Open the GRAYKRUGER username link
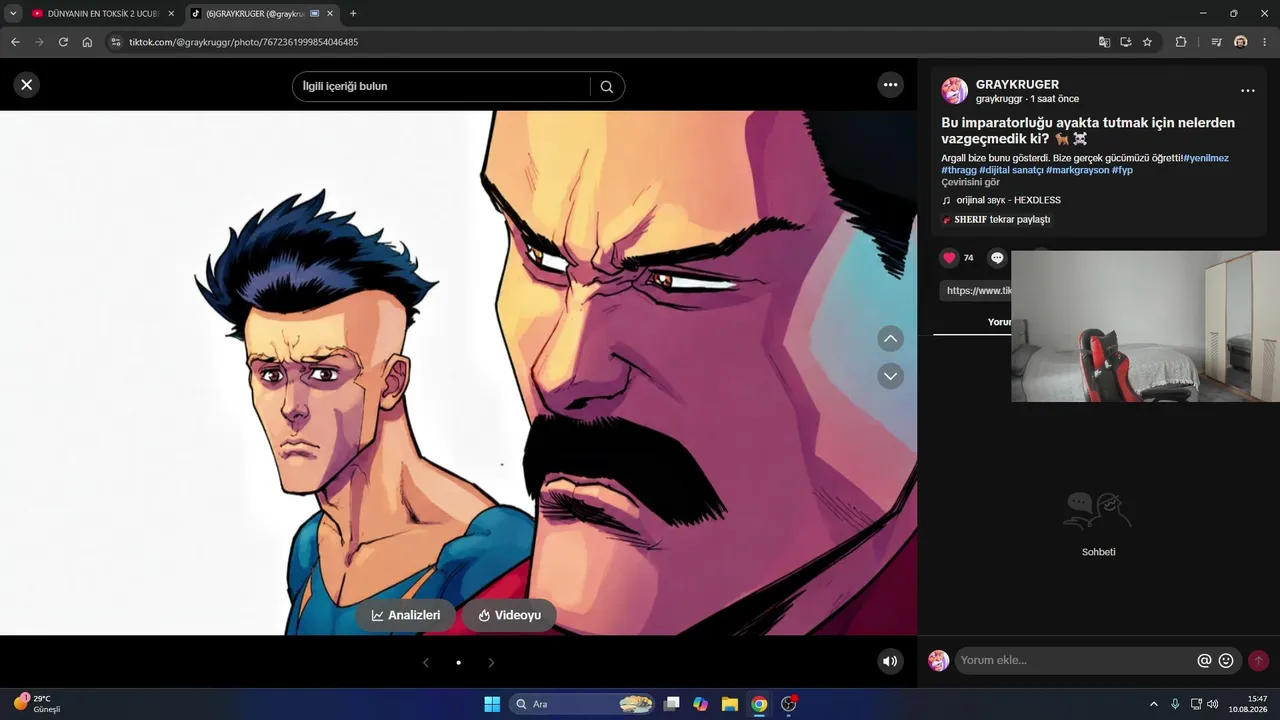1280x720 pixels. coord(1017,85)
